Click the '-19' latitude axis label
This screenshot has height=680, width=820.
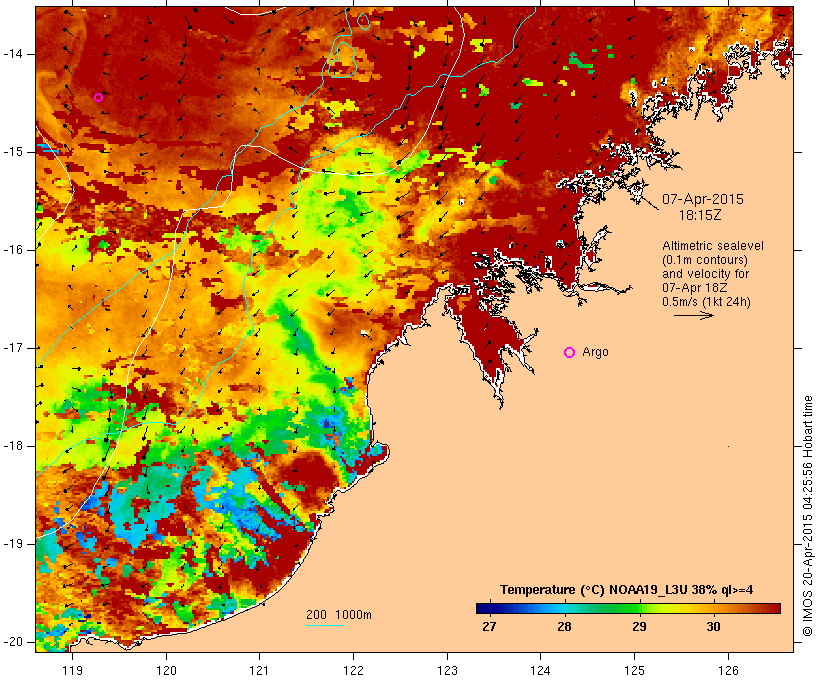click(x=12, y=543)
